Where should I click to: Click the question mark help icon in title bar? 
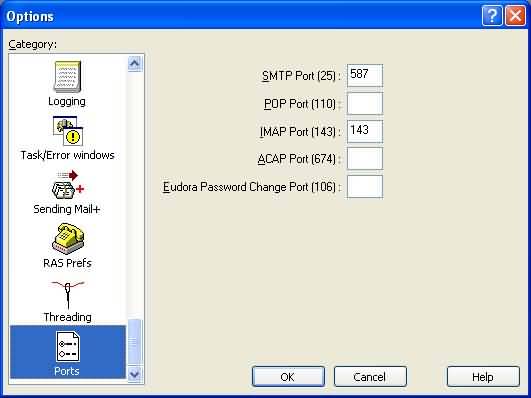pos(492,16)
